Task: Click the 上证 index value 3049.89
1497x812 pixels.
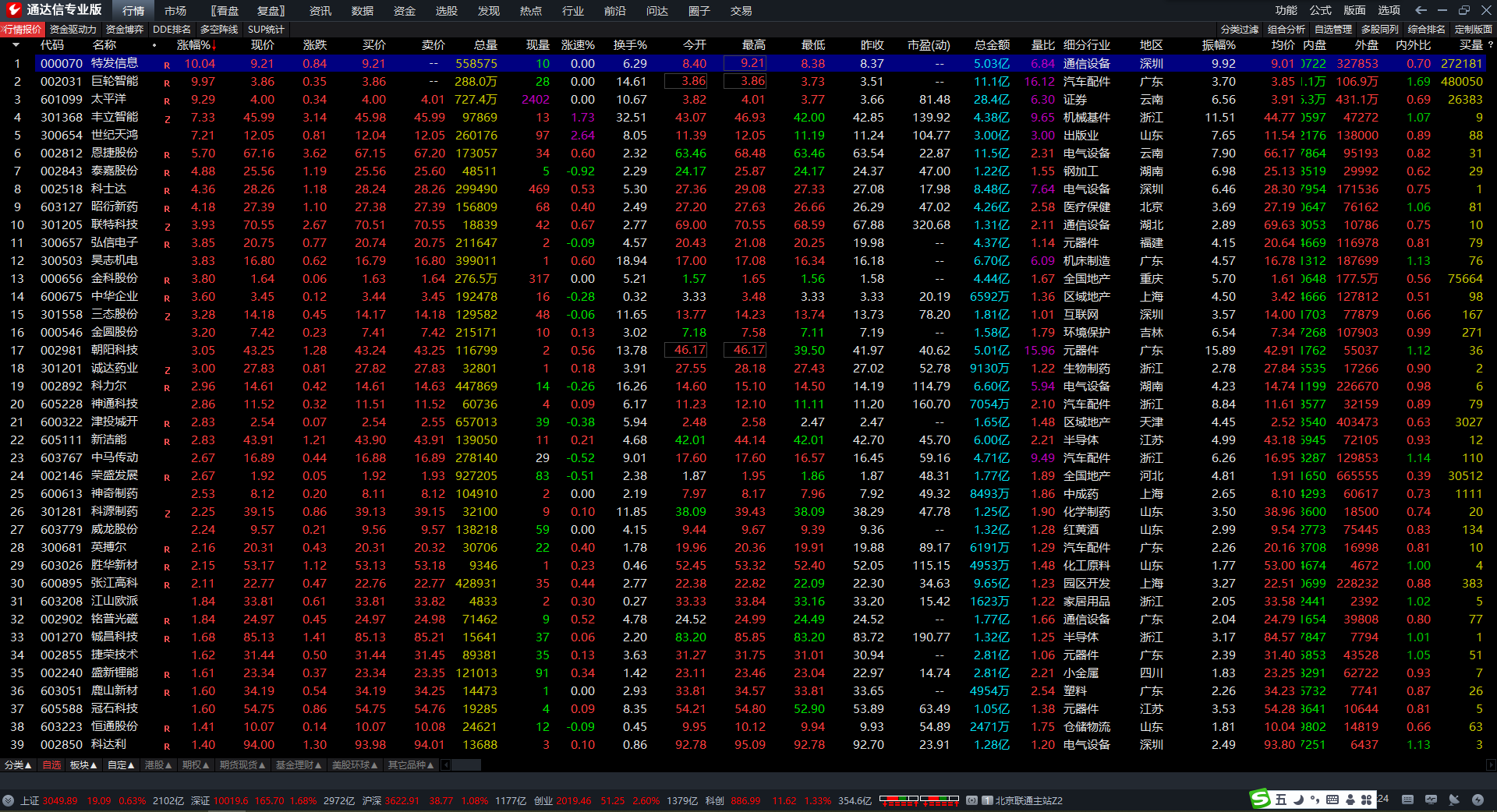Action: (x=60, y=800)
